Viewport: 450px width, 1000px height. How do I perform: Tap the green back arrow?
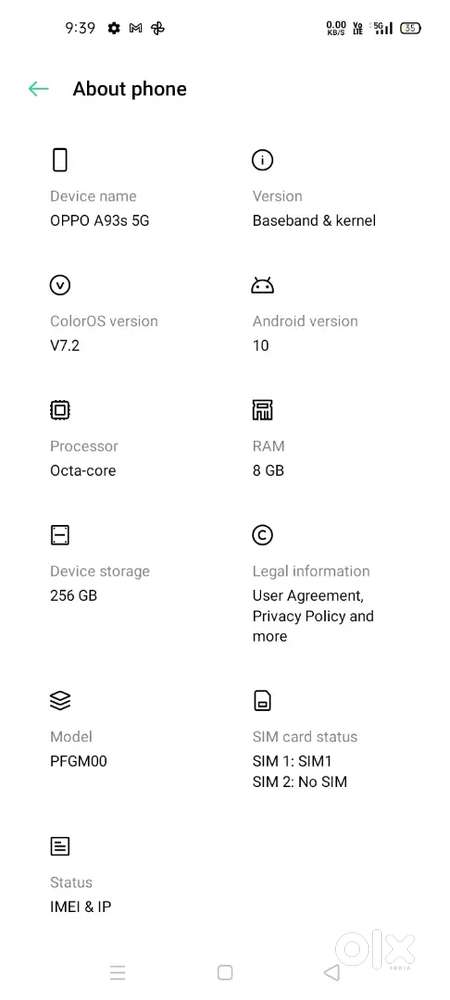(38, 89)
